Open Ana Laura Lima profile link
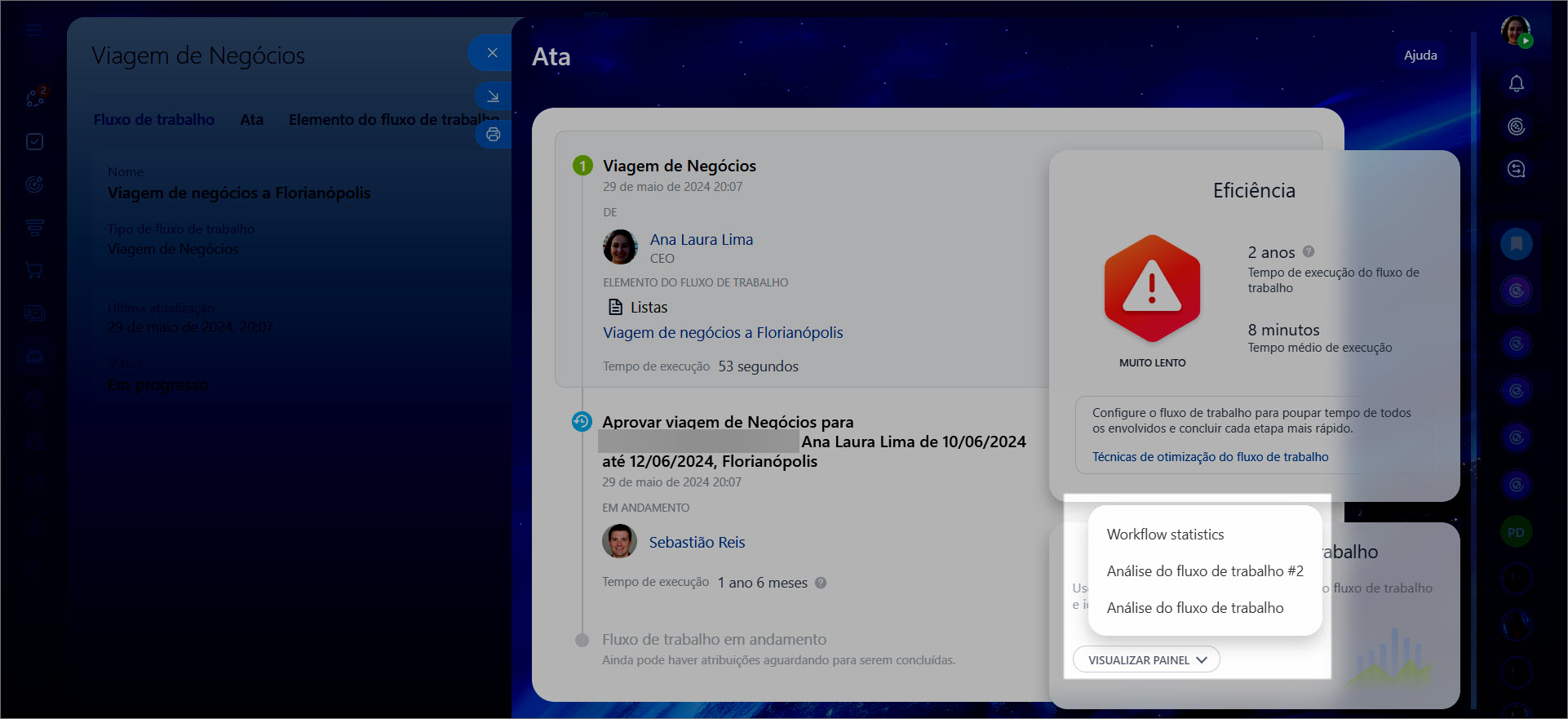The image size is (1568, 719). pyautogui.click(x=701, y=240)
